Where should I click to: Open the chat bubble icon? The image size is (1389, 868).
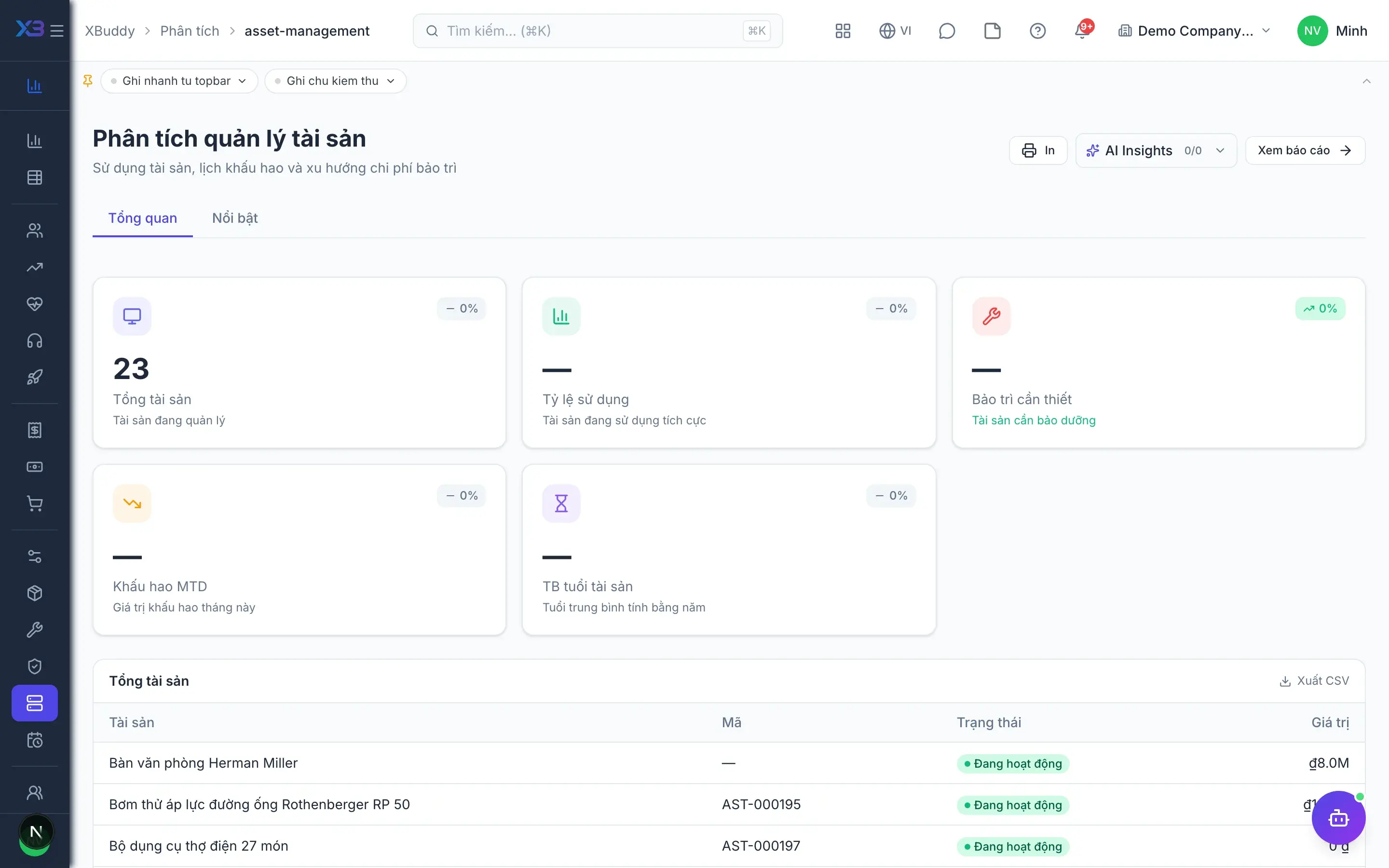[946, 31]
